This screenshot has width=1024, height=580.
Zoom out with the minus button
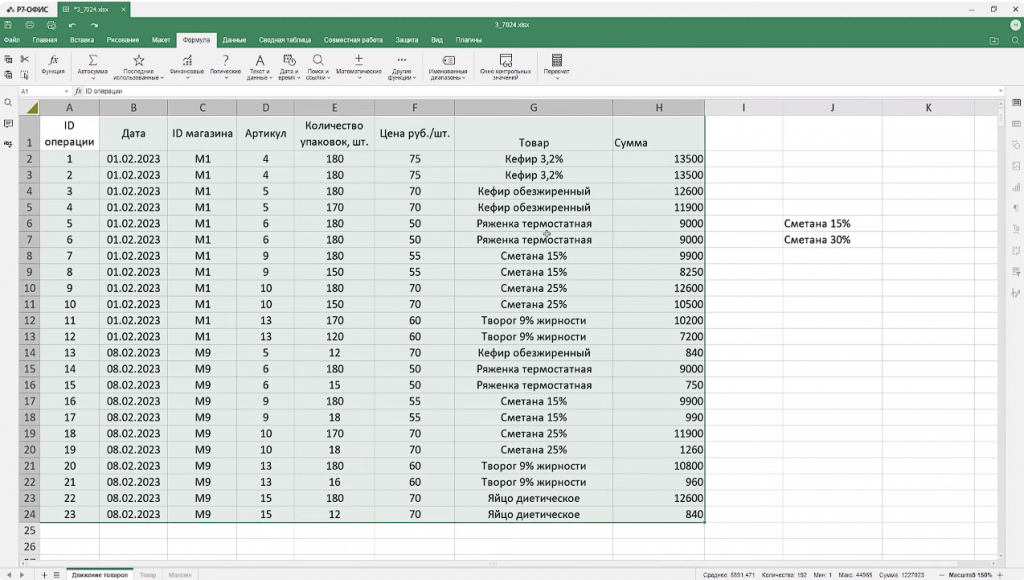(942, 575)
